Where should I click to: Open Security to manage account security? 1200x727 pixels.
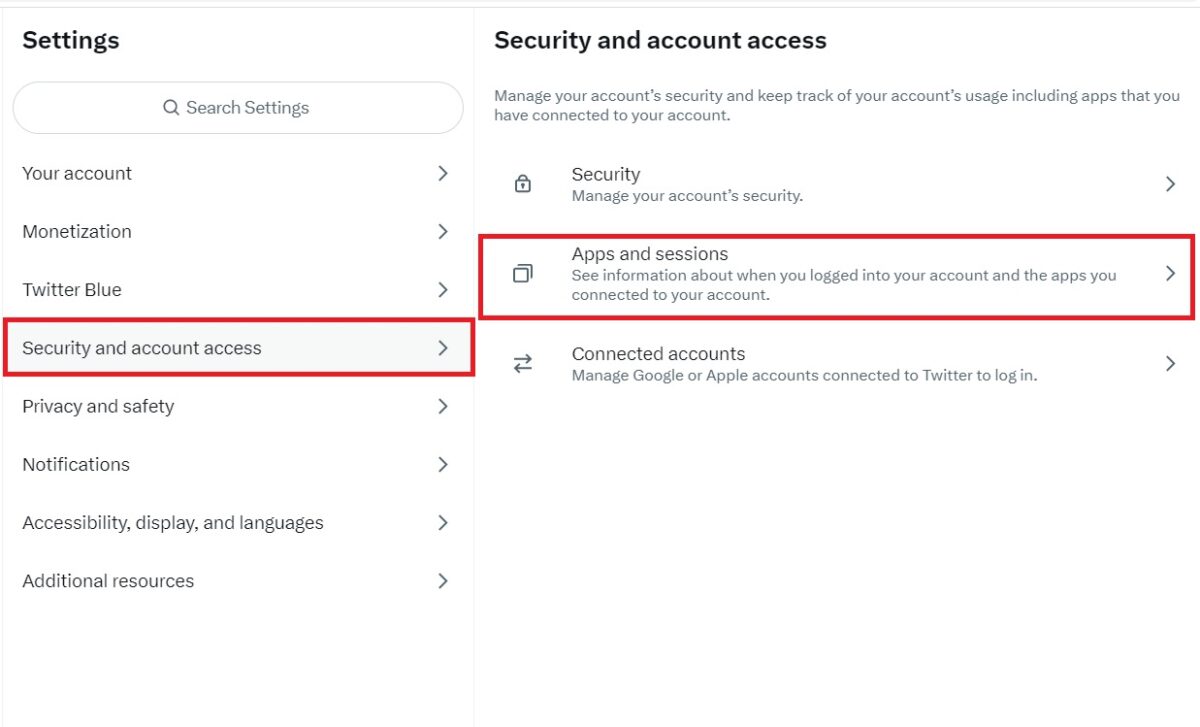coord(837,184)
